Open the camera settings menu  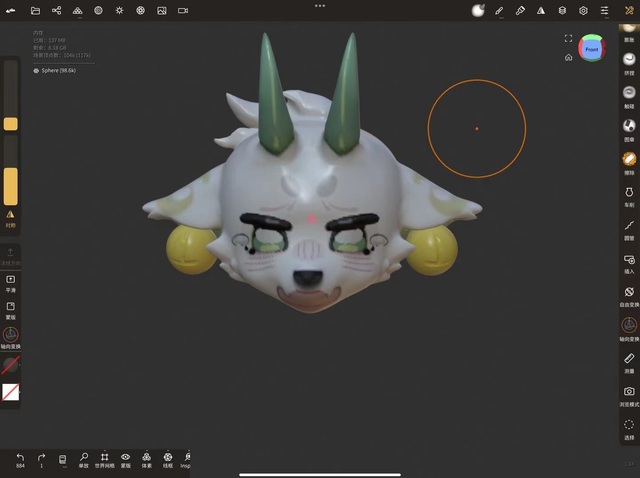pyautogui.click(x=183, y=10)
